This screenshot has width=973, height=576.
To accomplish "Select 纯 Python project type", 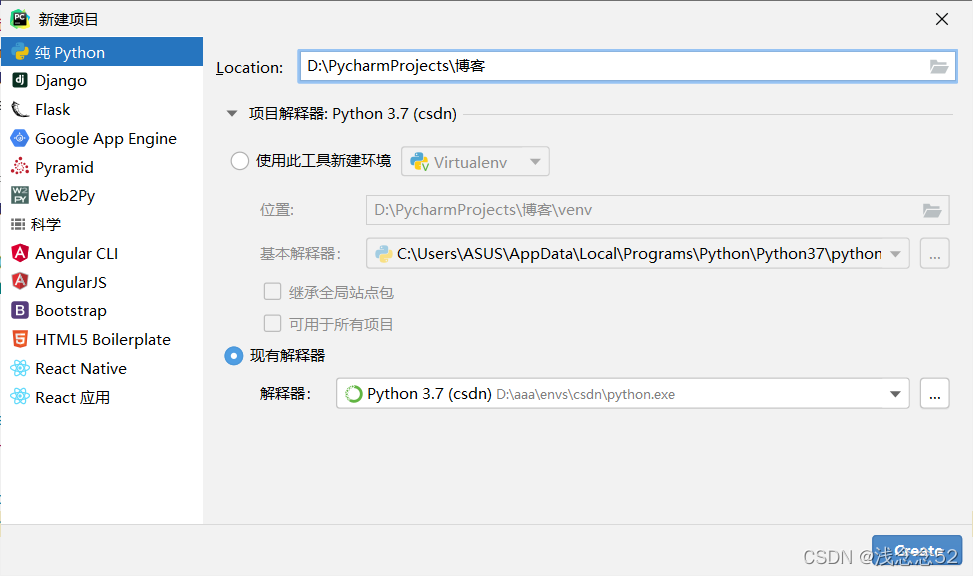I will point(102,52).
